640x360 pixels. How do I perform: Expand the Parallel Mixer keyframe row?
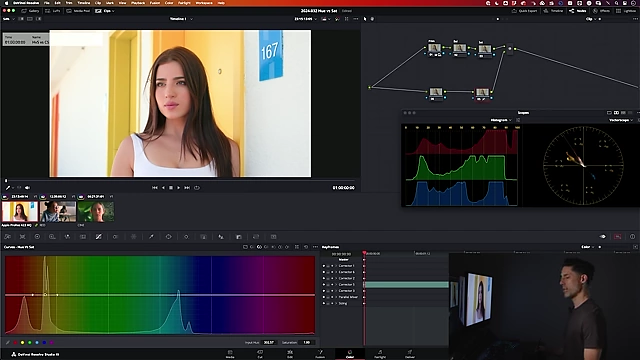(336, 297)
